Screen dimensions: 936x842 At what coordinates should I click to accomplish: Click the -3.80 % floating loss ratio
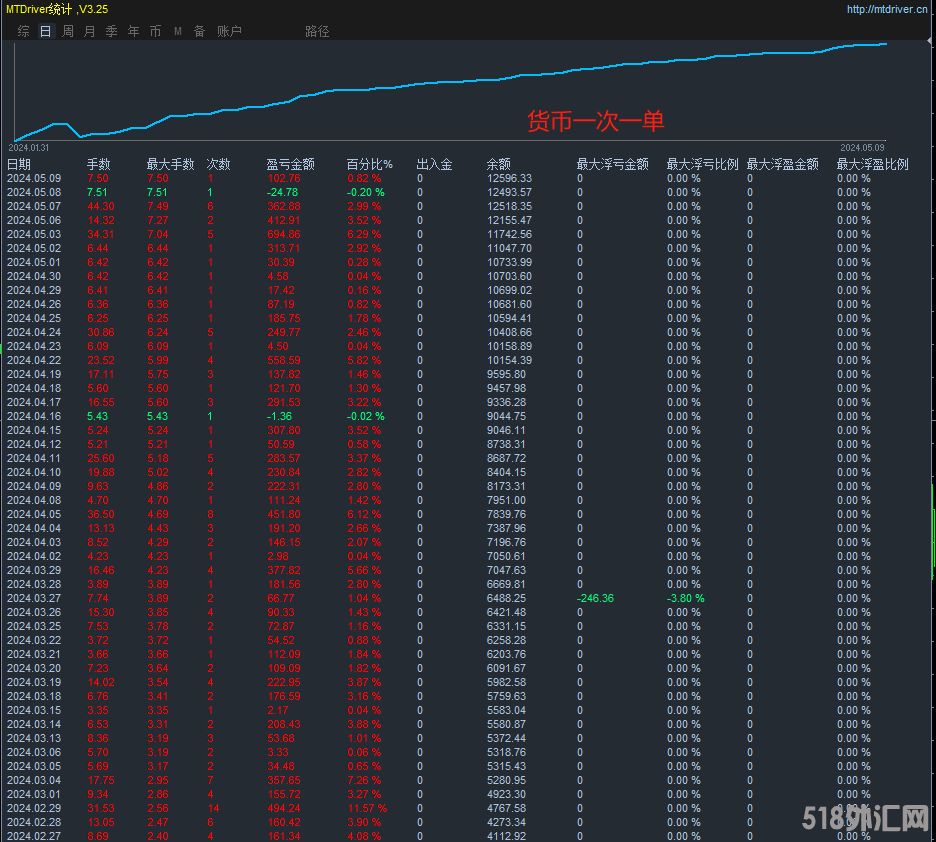686,599
